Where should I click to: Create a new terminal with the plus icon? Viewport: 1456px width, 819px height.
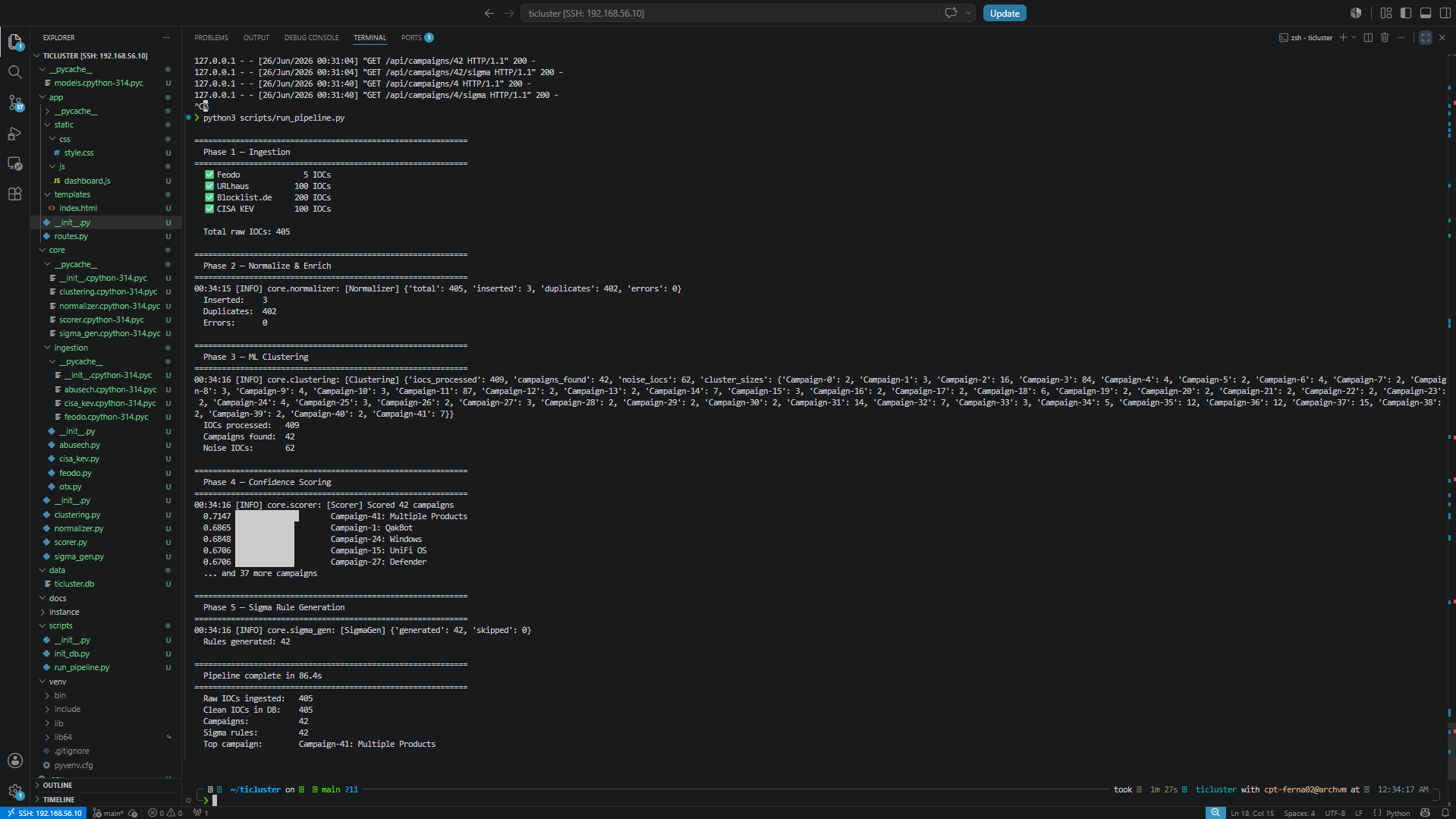(x=1343, y=37)
